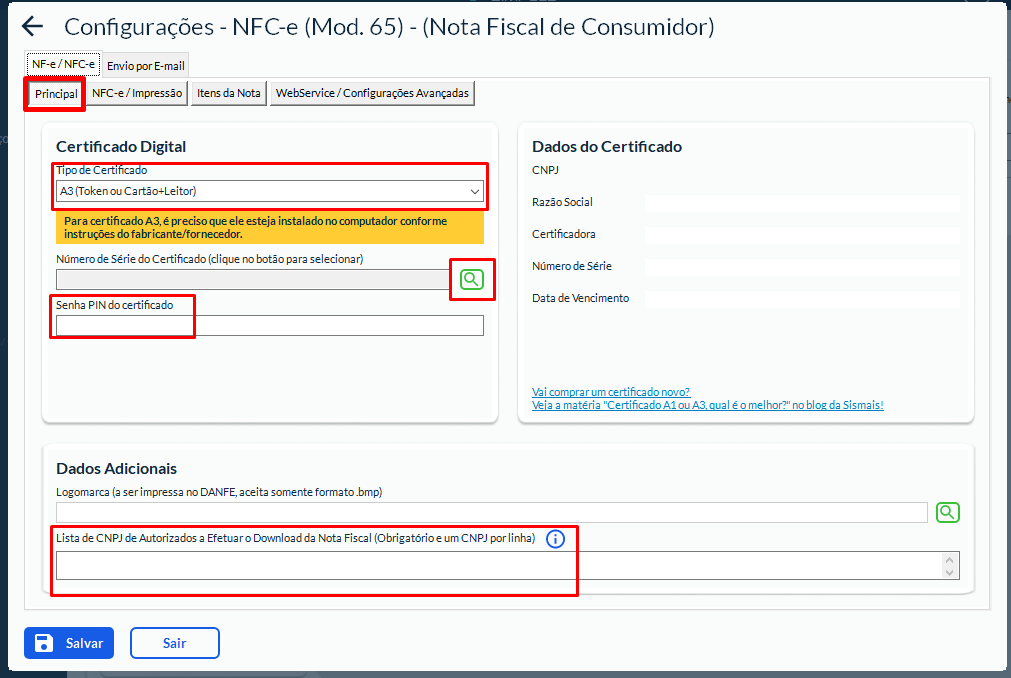Click the back arrow icon
The image size is (1011, 678).
coord(33,27)
